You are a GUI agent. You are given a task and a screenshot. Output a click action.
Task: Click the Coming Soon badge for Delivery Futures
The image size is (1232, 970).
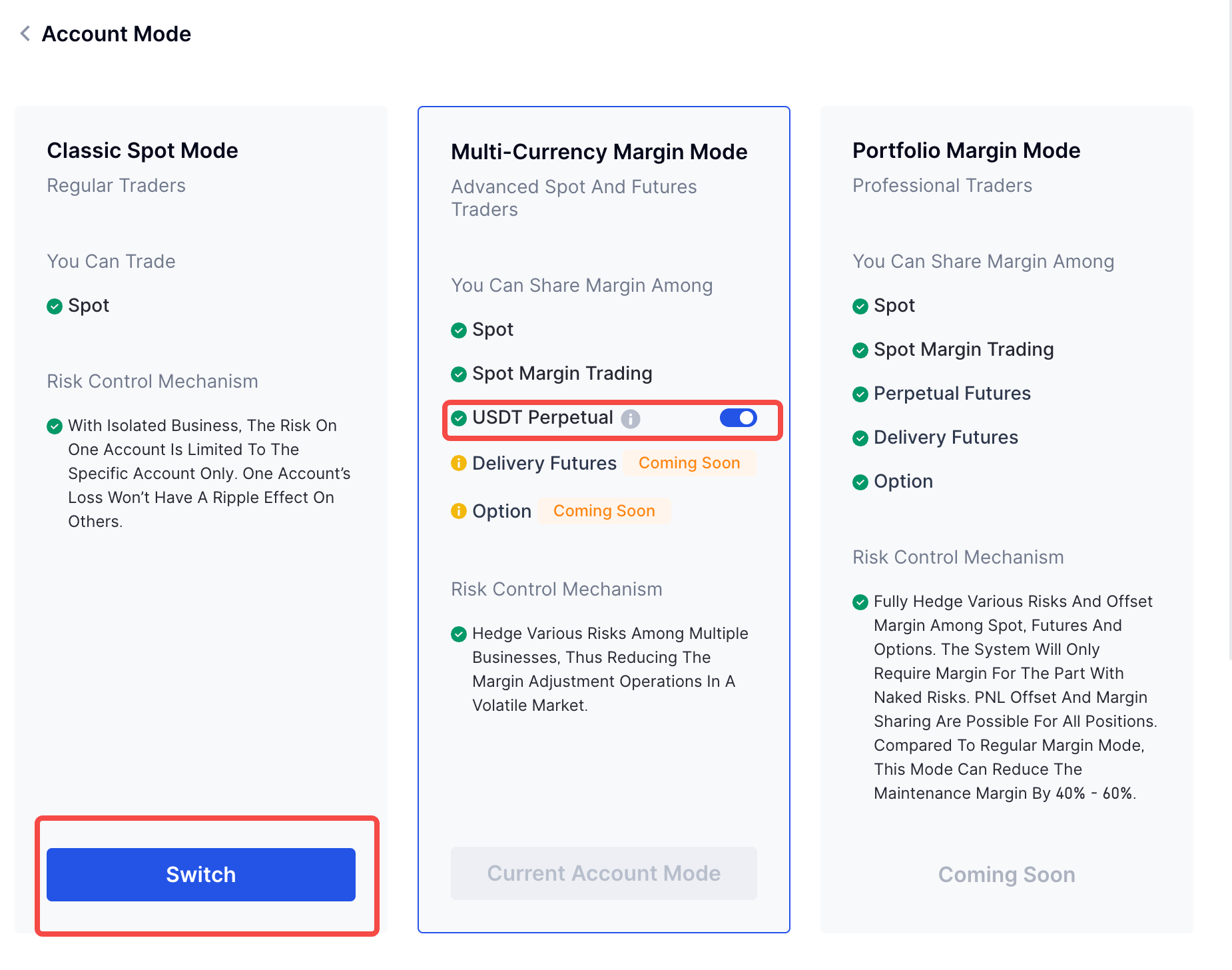(689, 463)
